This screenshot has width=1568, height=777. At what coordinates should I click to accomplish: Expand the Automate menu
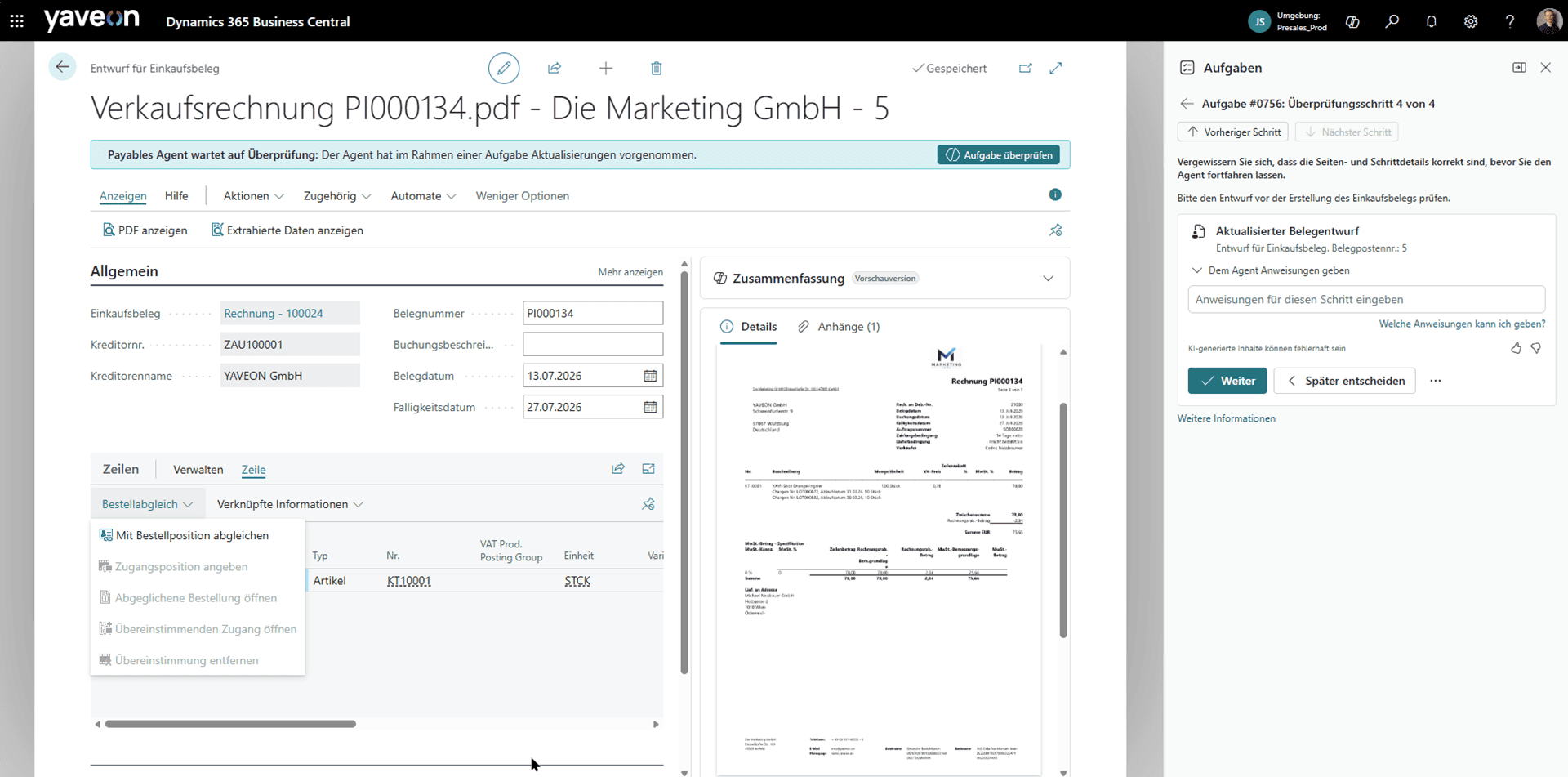click(423, 196)
